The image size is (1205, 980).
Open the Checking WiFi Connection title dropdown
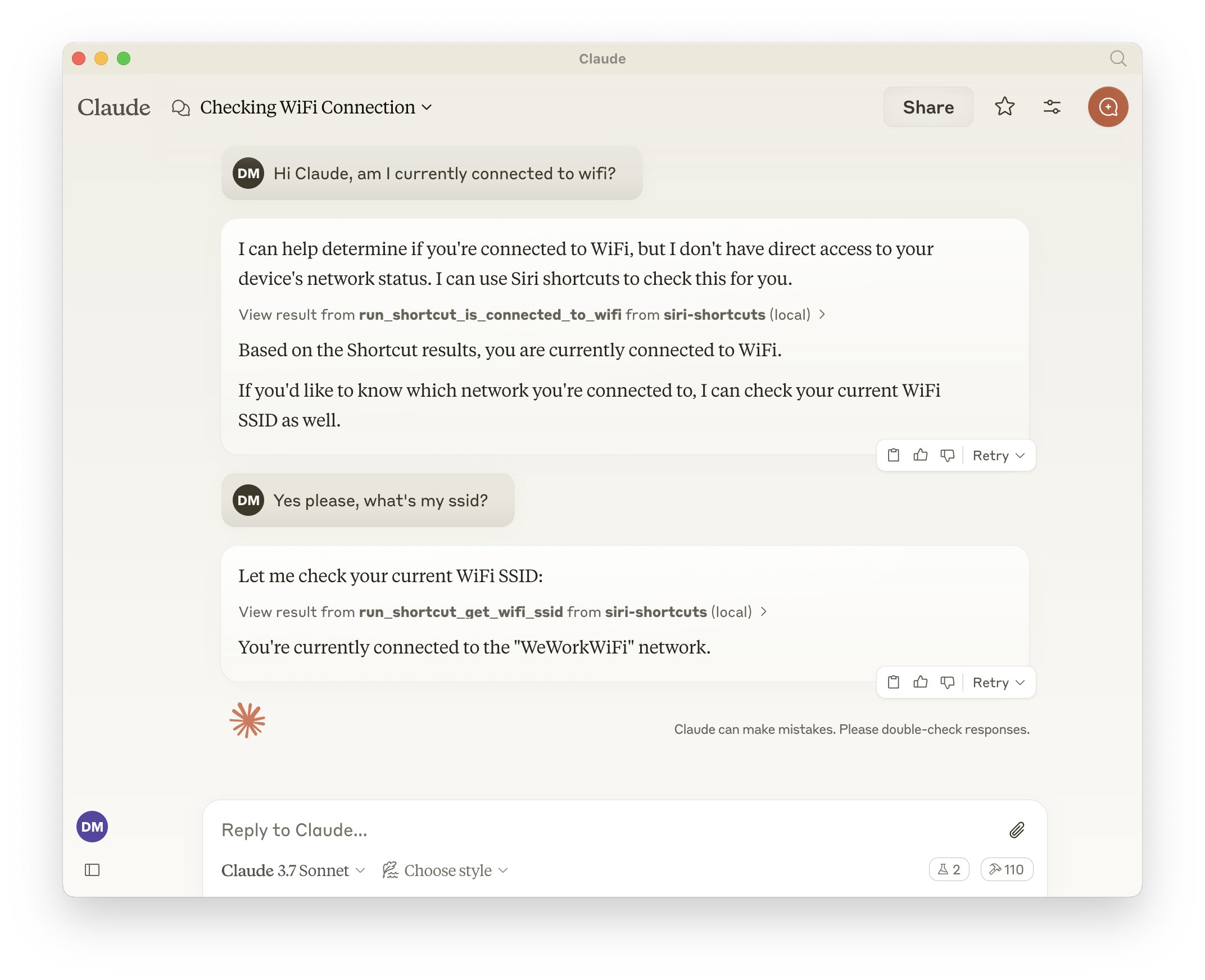(x=316, y=107)
